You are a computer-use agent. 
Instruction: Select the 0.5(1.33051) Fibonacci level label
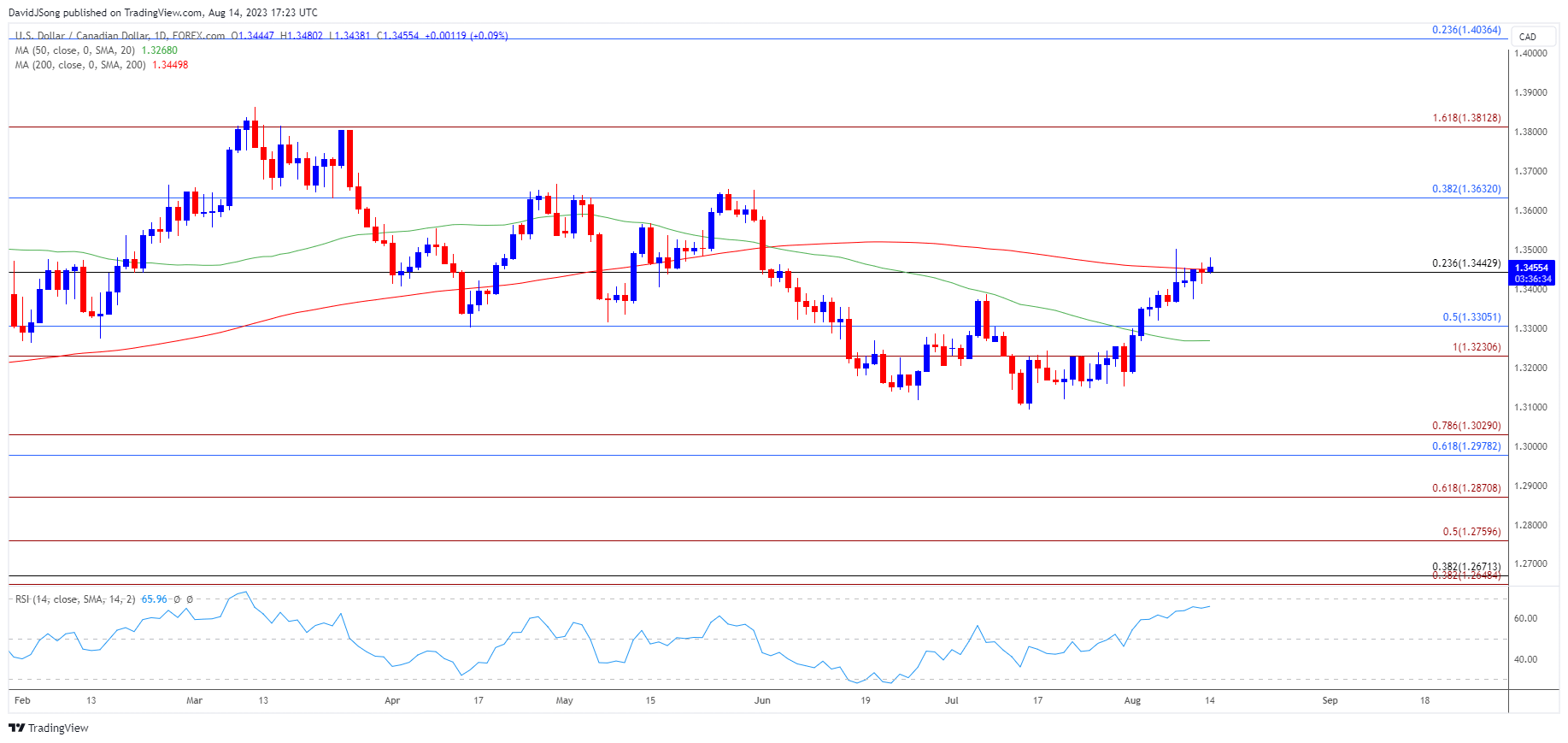coord(1471,317)
